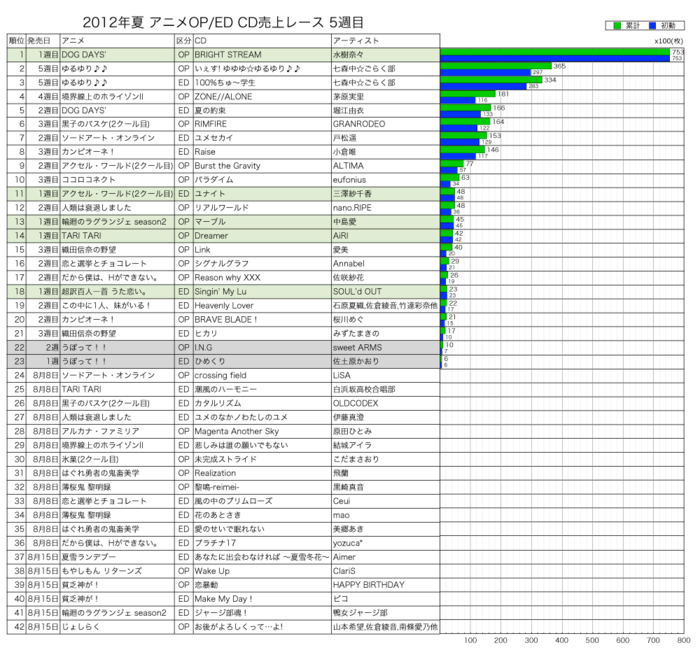The image size is (700, 650).
Task: Click artist OLDCODEX
Action: pyautogui.click(x=386, y=403)
